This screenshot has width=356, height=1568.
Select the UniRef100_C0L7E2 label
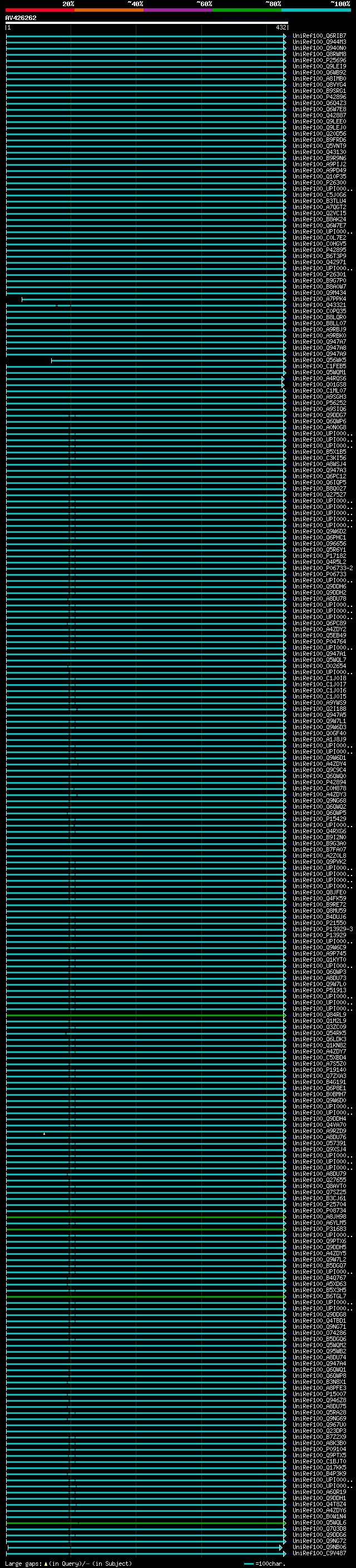[319, 238]
